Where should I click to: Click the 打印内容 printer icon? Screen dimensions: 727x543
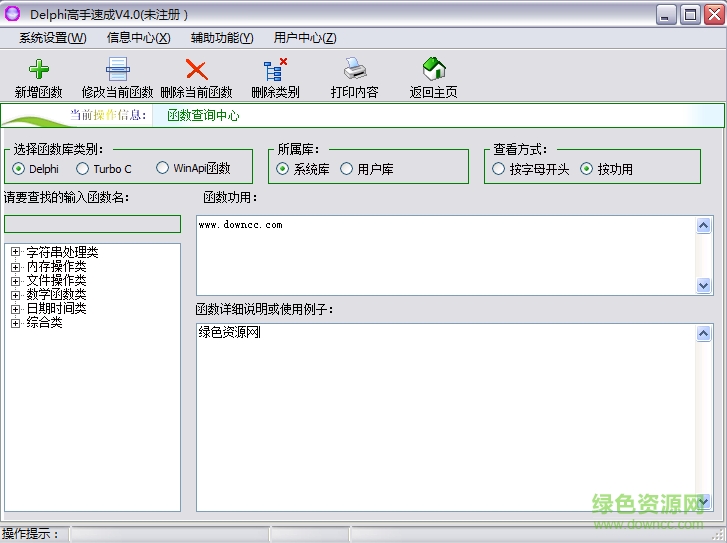point(355,69)
